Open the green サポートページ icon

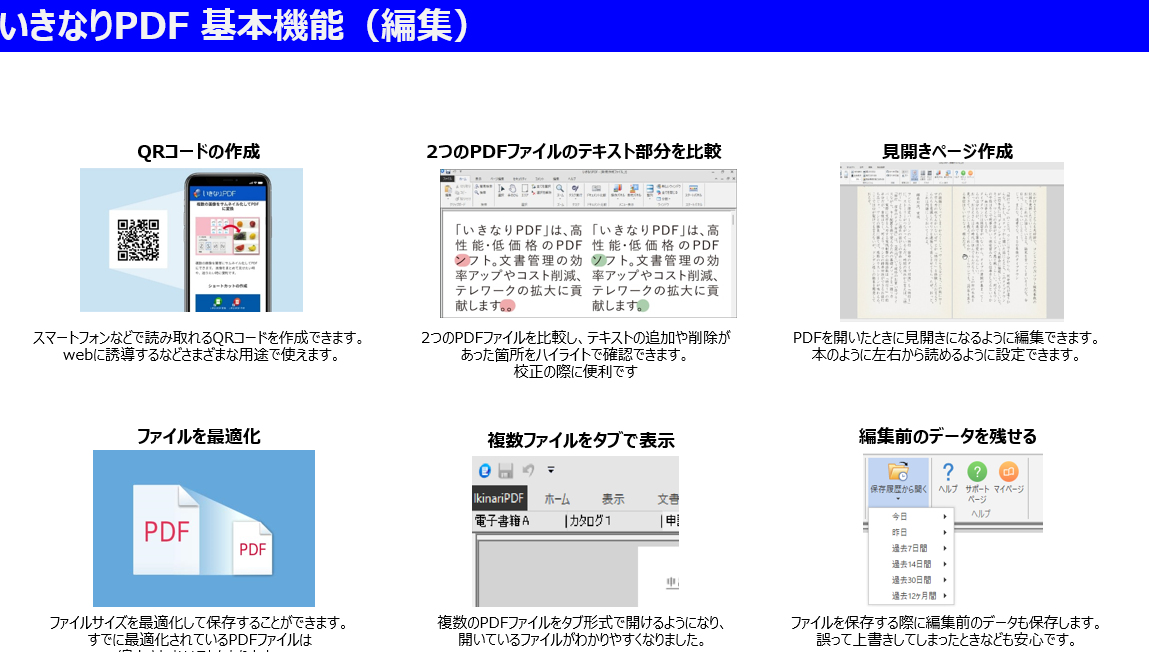coord(977,472)
